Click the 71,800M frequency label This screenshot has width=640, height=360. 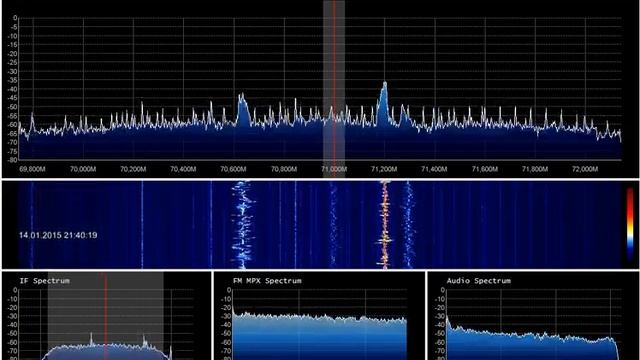click(x=535, y=169)
